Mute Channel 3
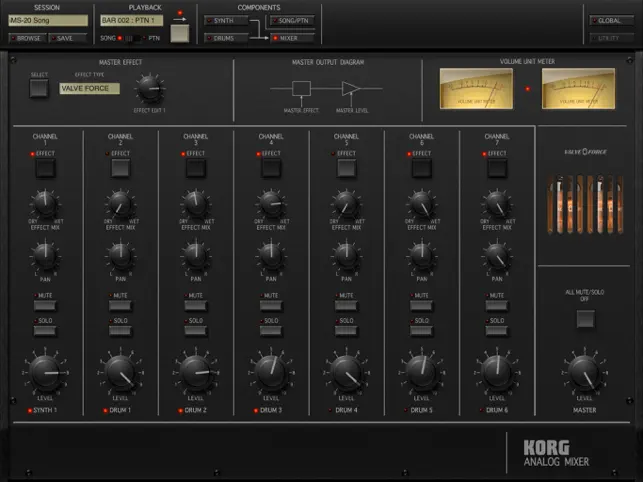 pyautogui.click(x=195, y=306)
